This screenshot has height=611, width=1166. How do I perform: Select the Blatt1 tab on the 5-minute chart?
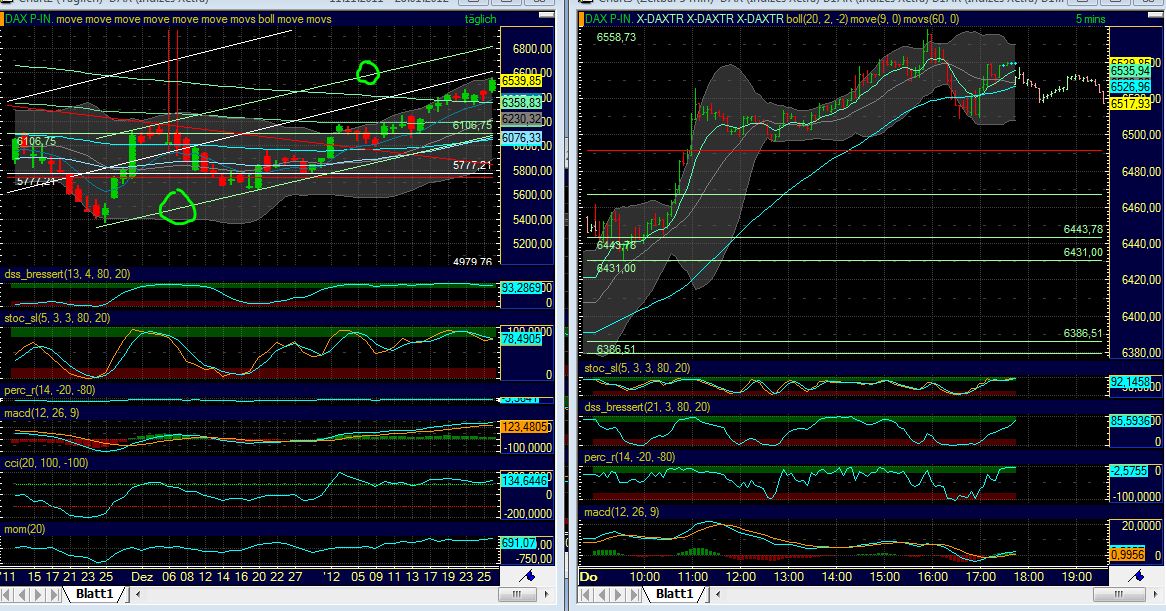coord(674,595)
